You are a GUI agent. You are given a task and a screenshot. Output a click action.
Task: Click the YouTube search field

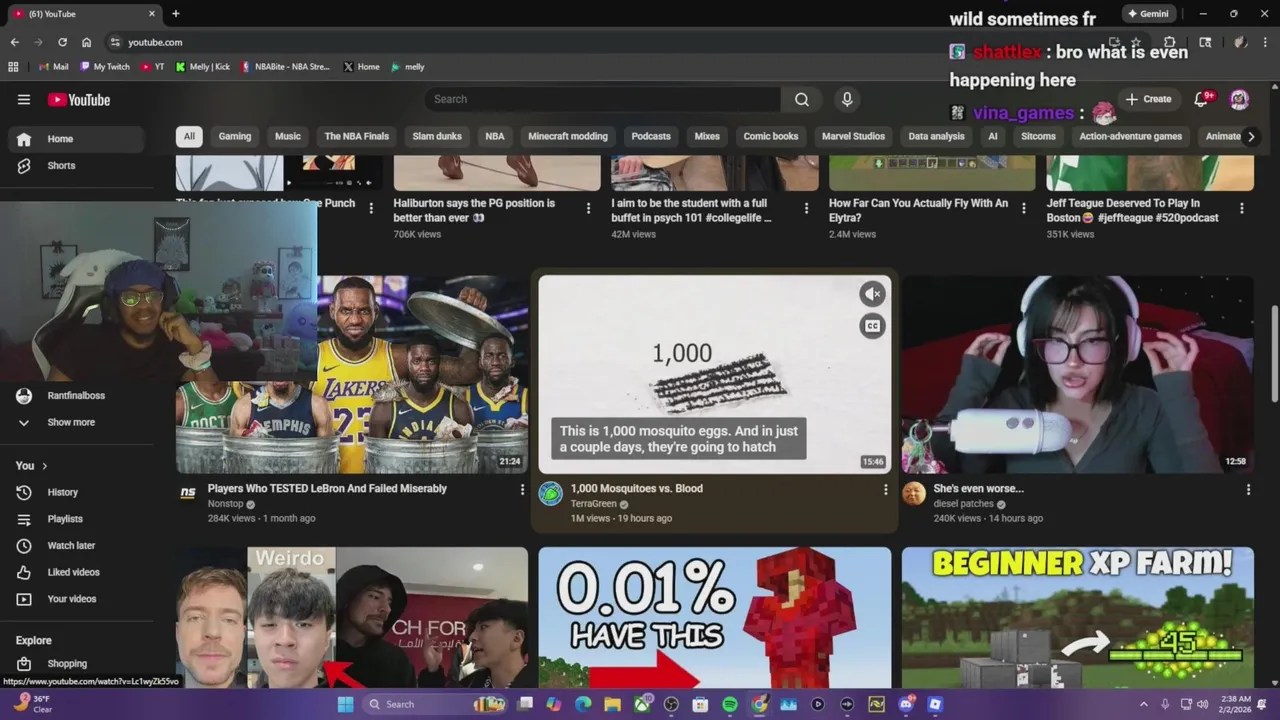(603, 99)
